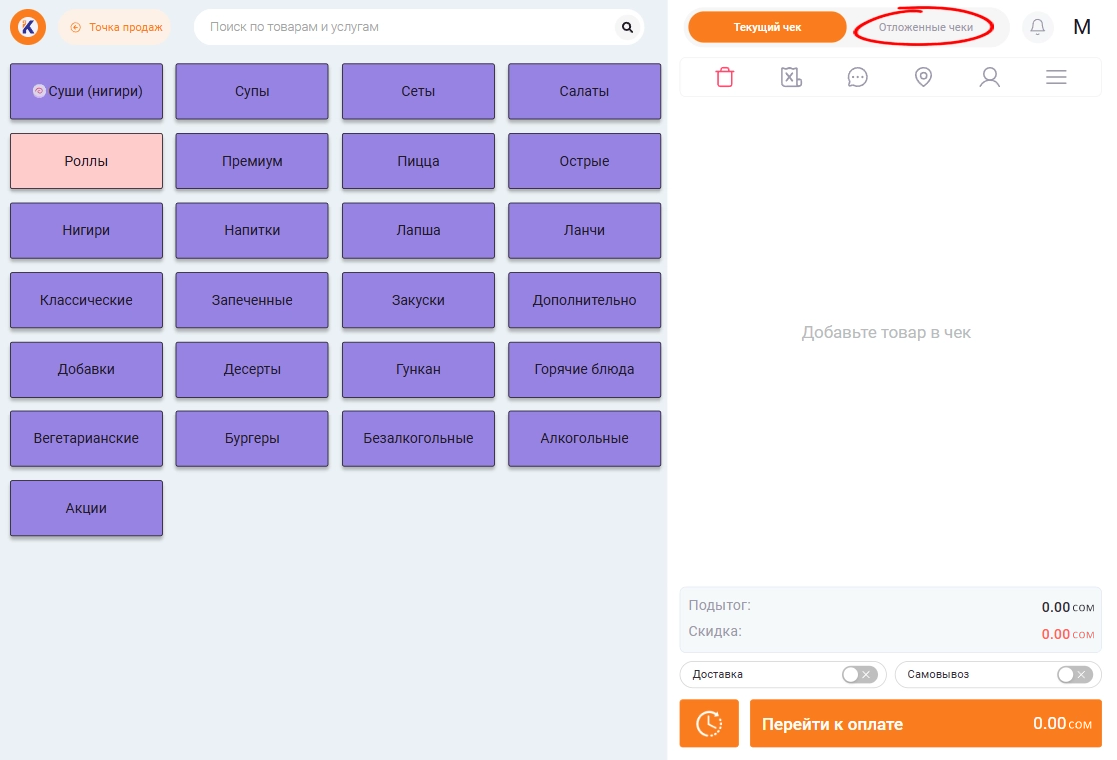
Task: Open the hamburger menu icon
Action: 1056,77
